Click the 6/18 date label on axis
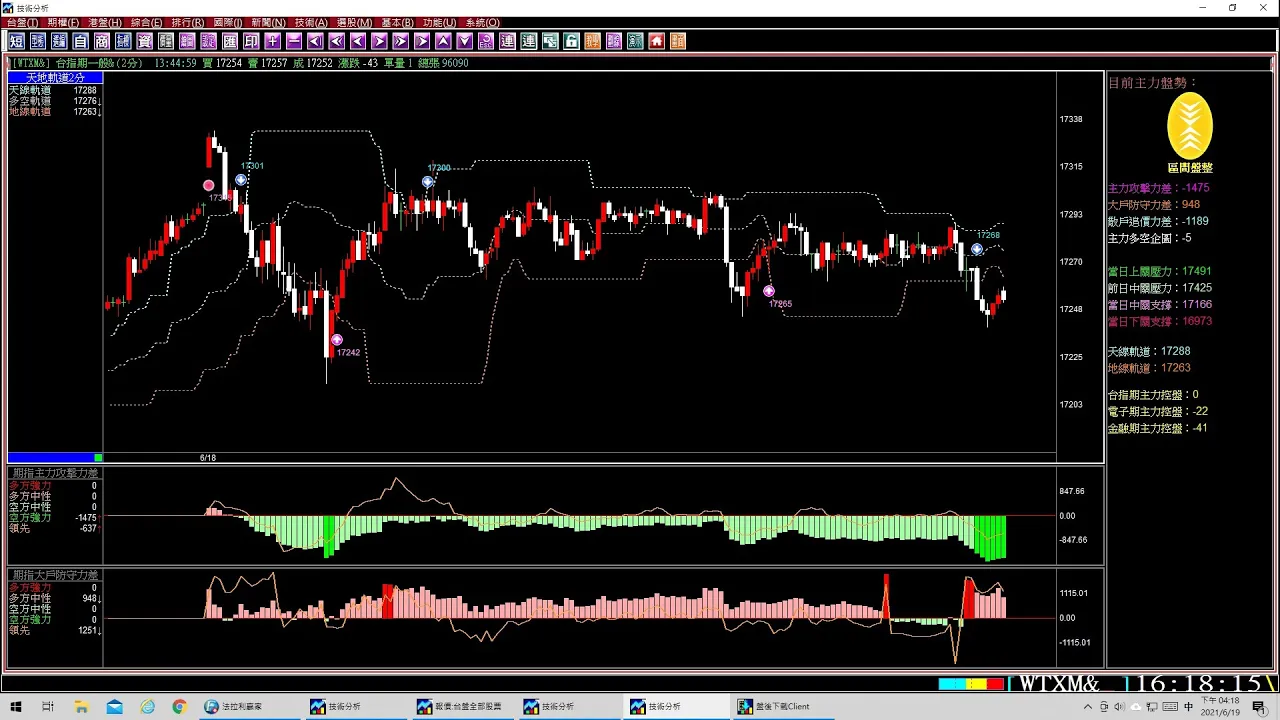 click(208, 458)
